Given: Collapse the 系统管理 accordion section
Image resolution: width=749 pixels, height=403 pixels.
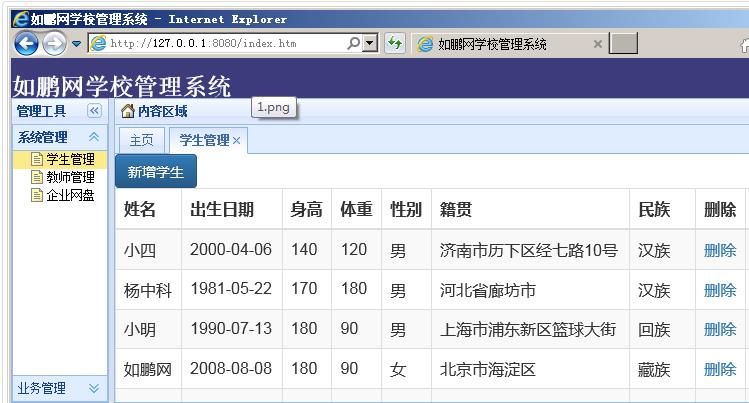Looking at the screenshot, I should [x=94, y=137].
